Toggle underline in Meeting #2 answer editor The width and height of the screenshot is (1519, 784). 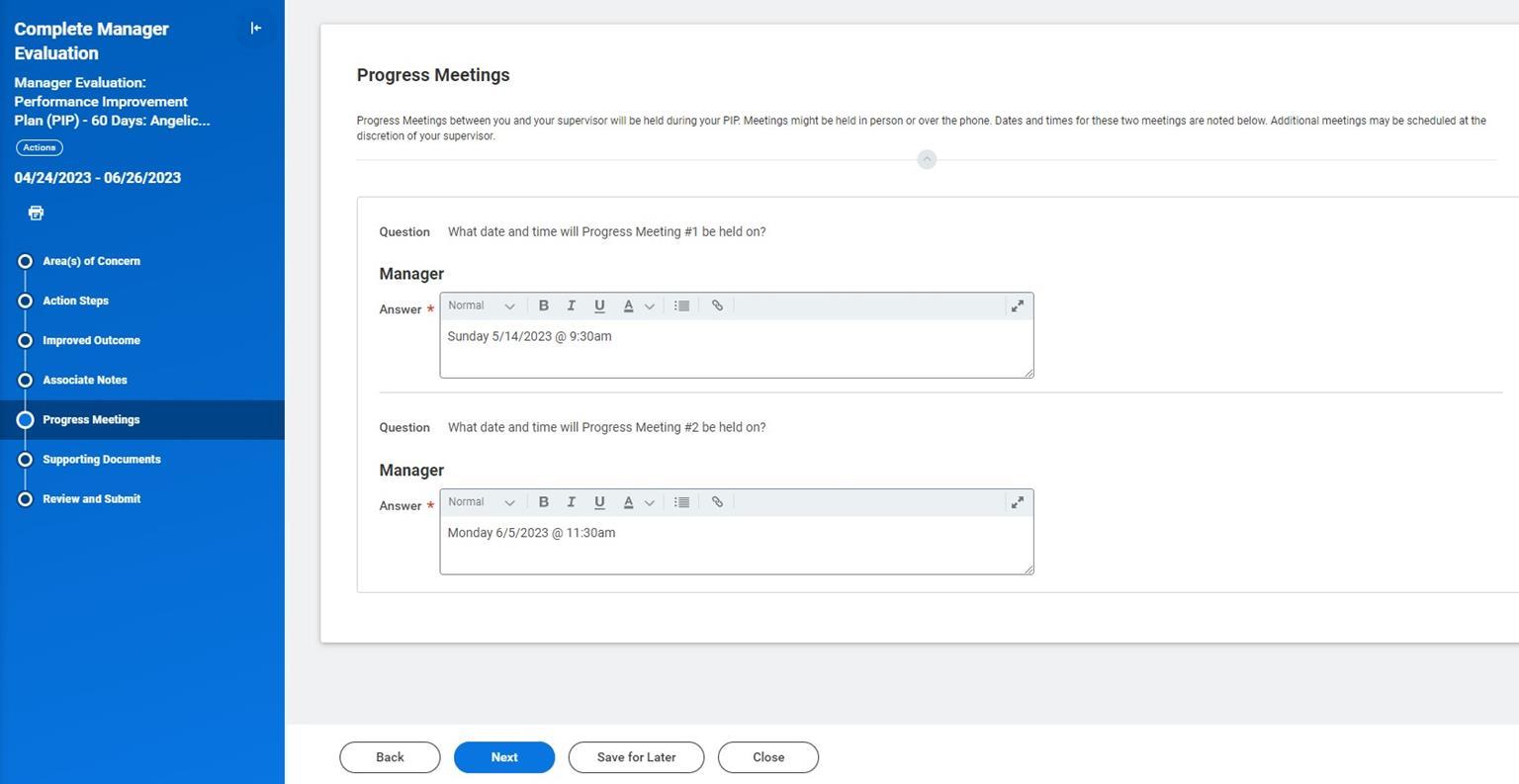(x=599, y=502)
